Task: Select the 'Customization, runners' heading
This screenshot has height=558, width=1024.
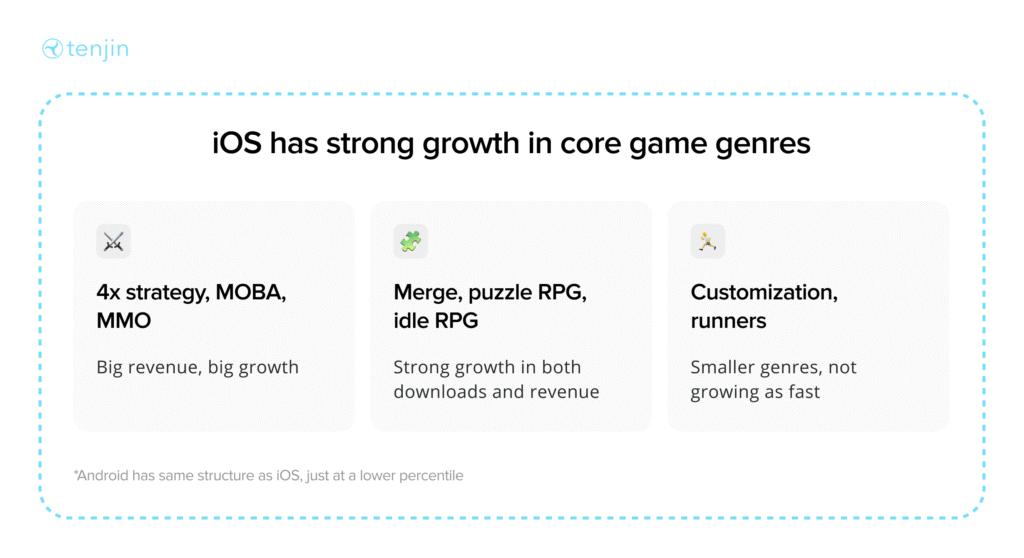Action: pyautogui.click(x=764, y=306)
